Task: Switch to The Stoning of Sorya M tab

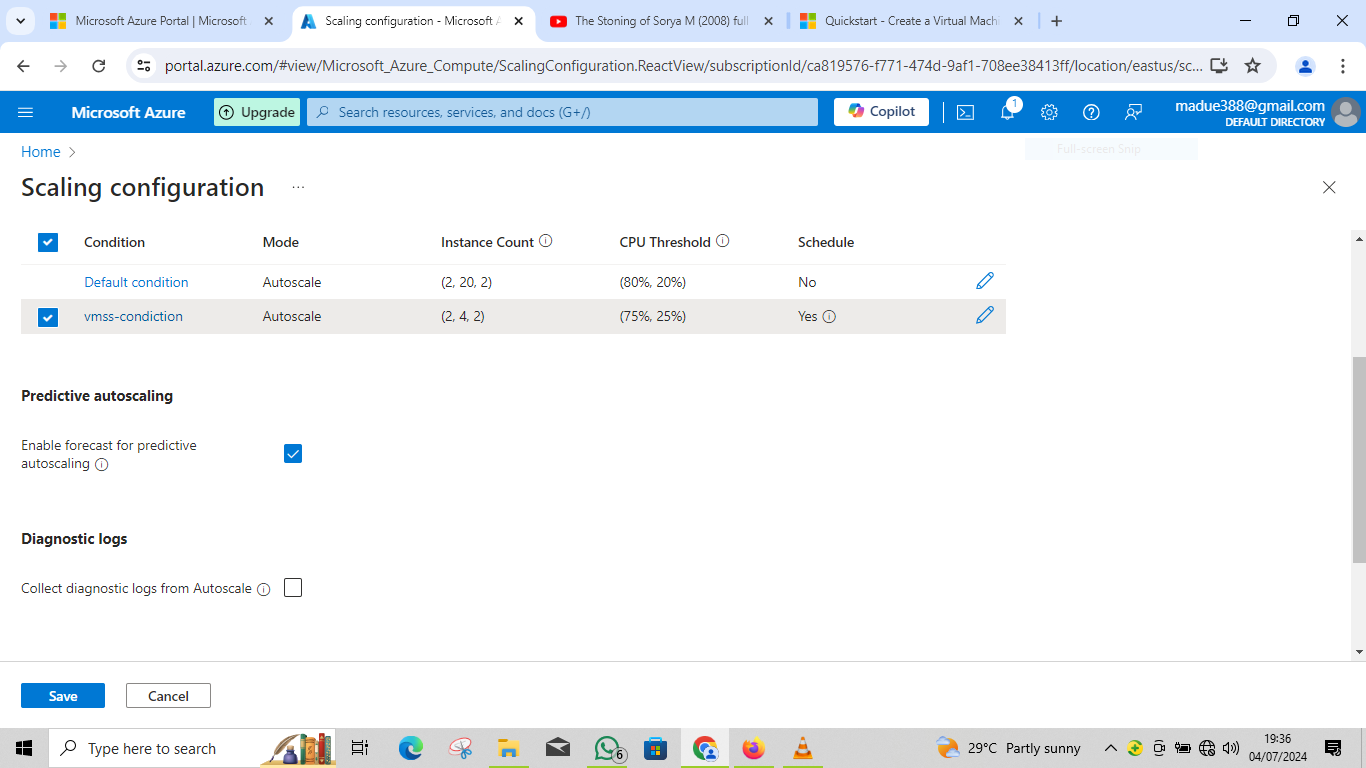Action: (x=661, y=21)
